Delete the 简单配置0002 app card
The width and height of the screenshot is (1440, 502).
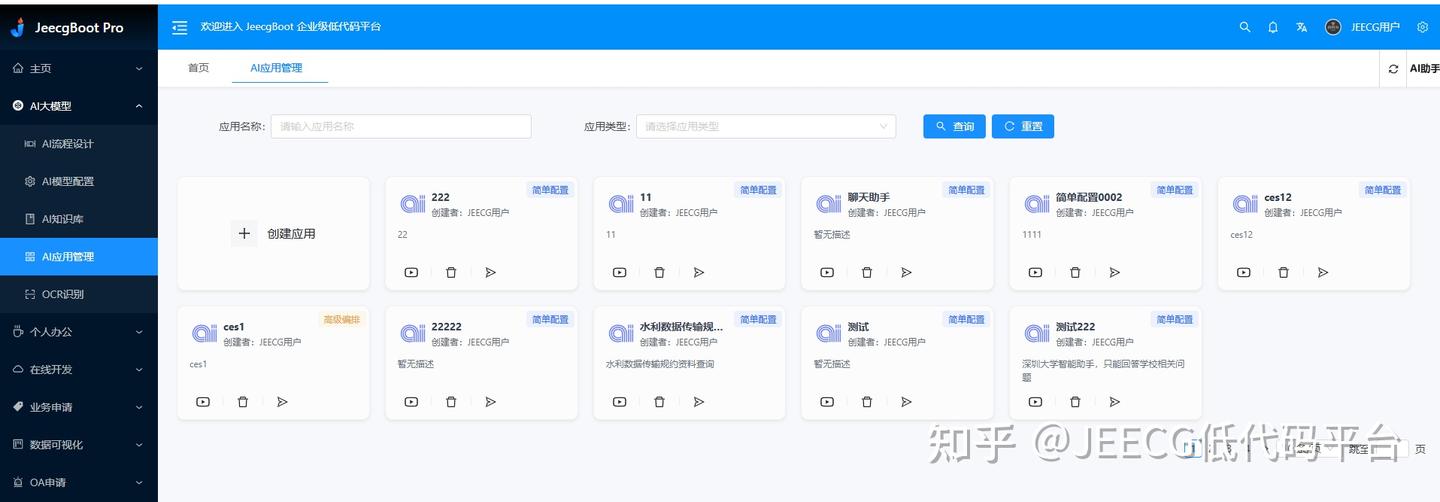click(x=1075, y=272)
